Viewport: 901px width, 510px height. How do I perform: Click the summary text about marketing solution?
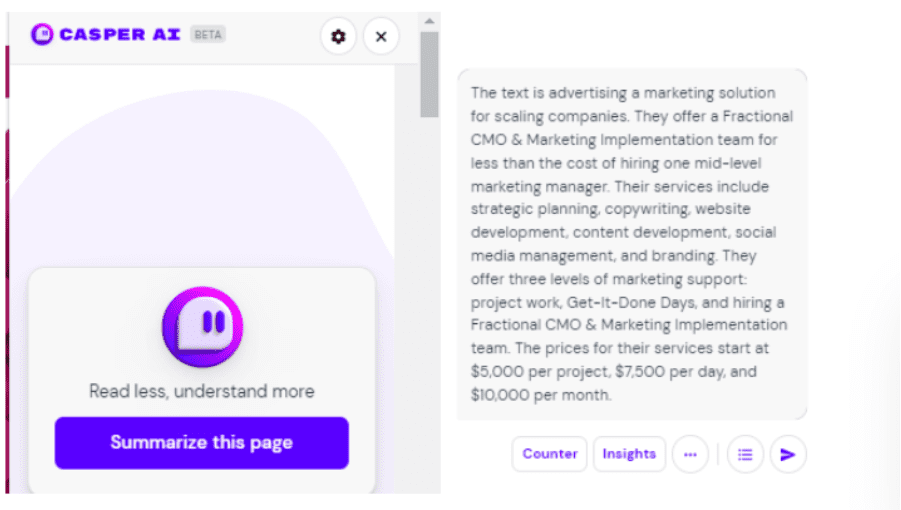point(632,244)
